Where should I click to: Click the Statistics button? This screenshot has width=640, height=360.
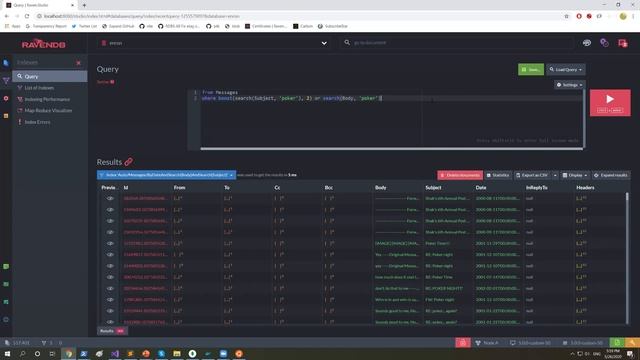[x=498, y=175]
